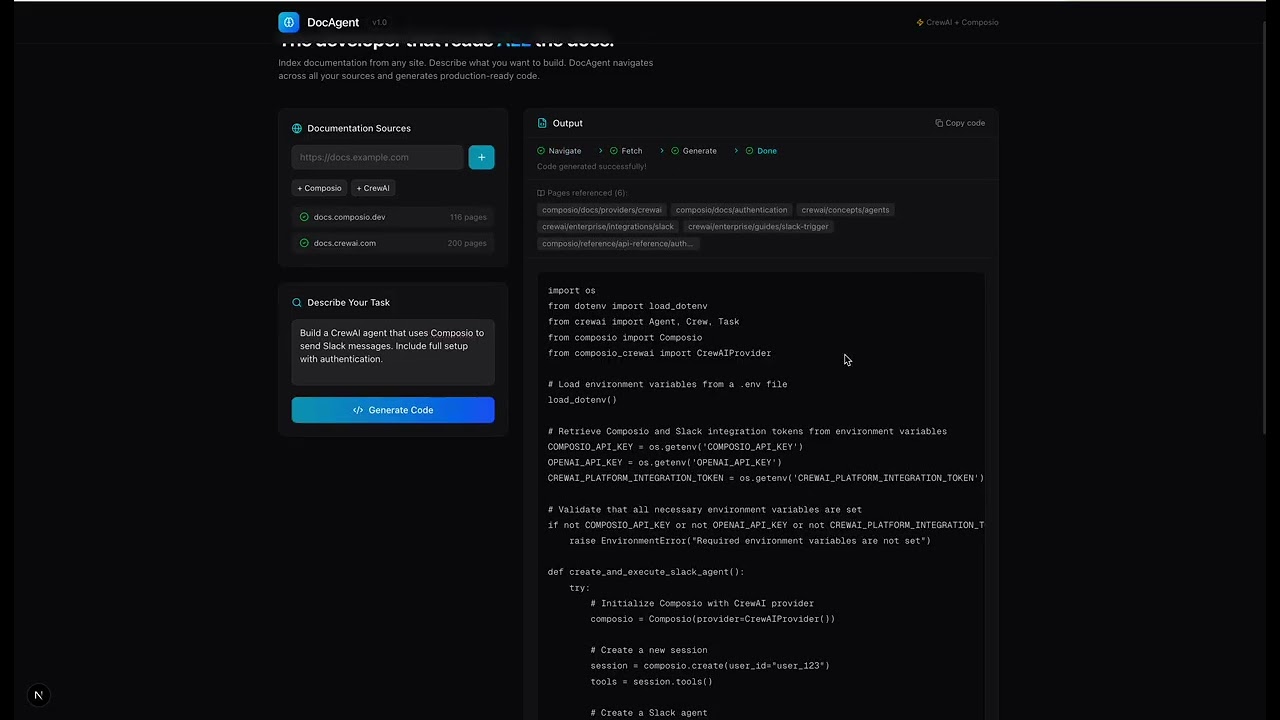Click the CrewAI + Composio label
Image resolution: width=1280 pixels, height=720 pixels.
957,22
